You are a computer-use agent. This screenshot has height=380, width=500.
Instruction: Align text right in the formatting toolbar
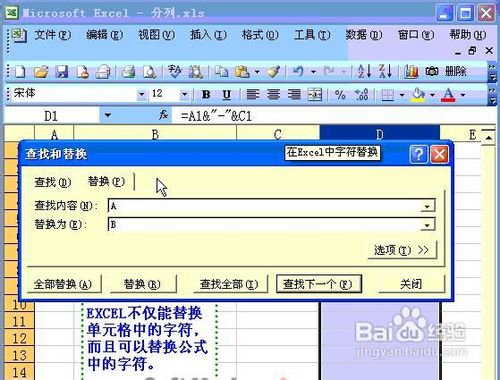pyautogui.click(x=294, y=95)
